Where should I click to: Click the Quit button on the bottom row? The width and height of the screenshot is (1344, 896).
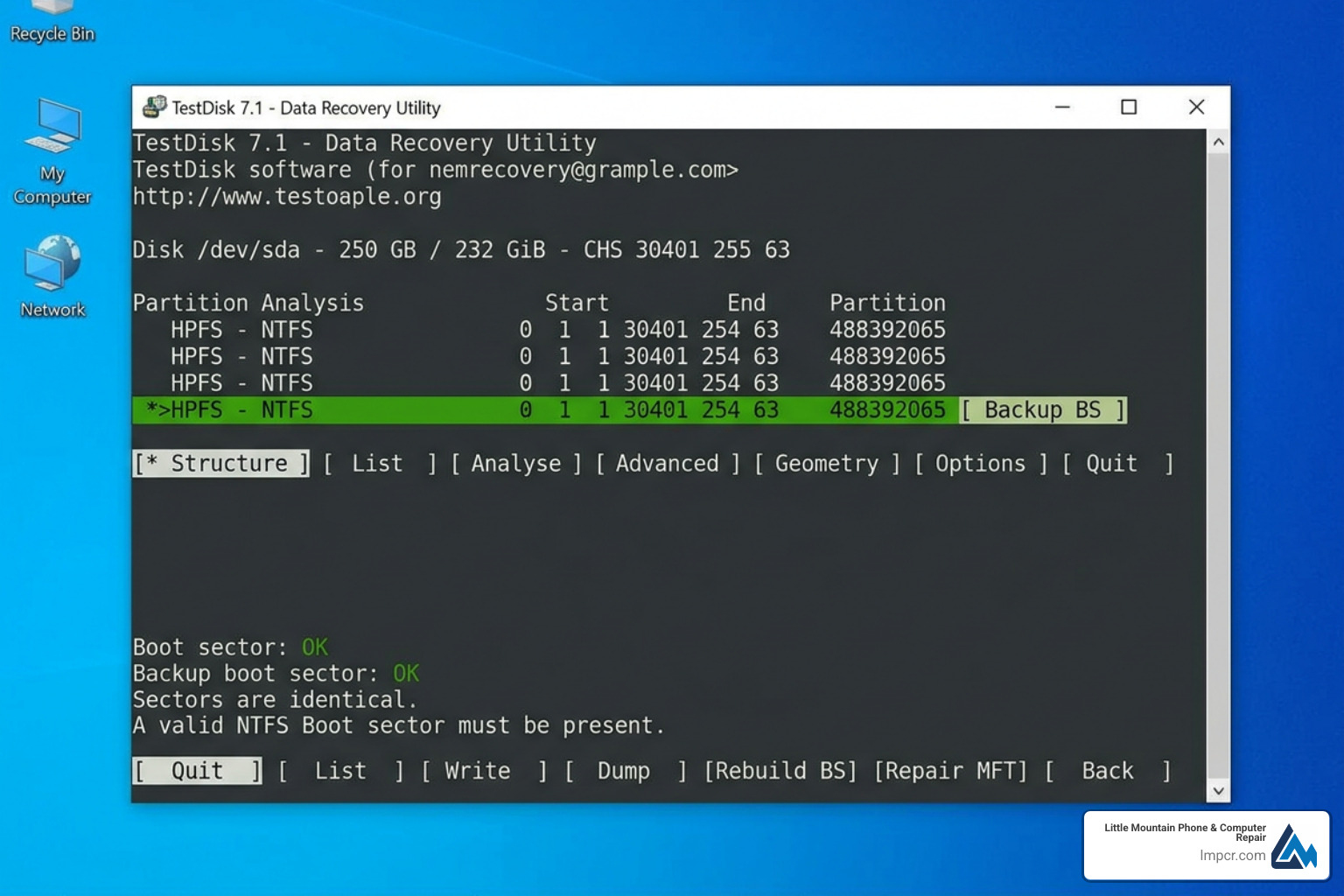coord(196,771)
